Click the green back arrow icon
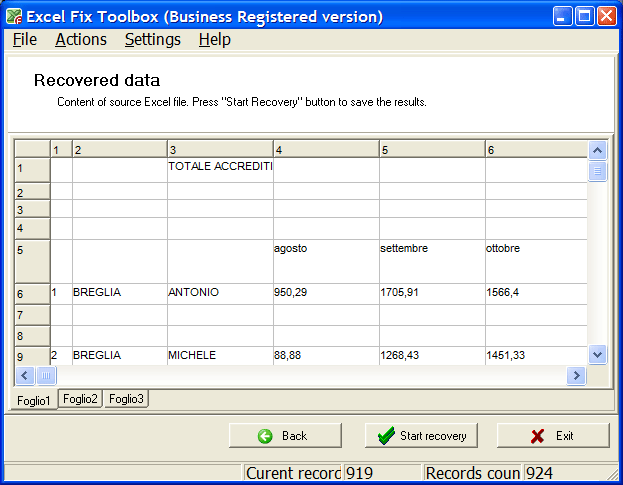623x485 pixels. [265, 436]
